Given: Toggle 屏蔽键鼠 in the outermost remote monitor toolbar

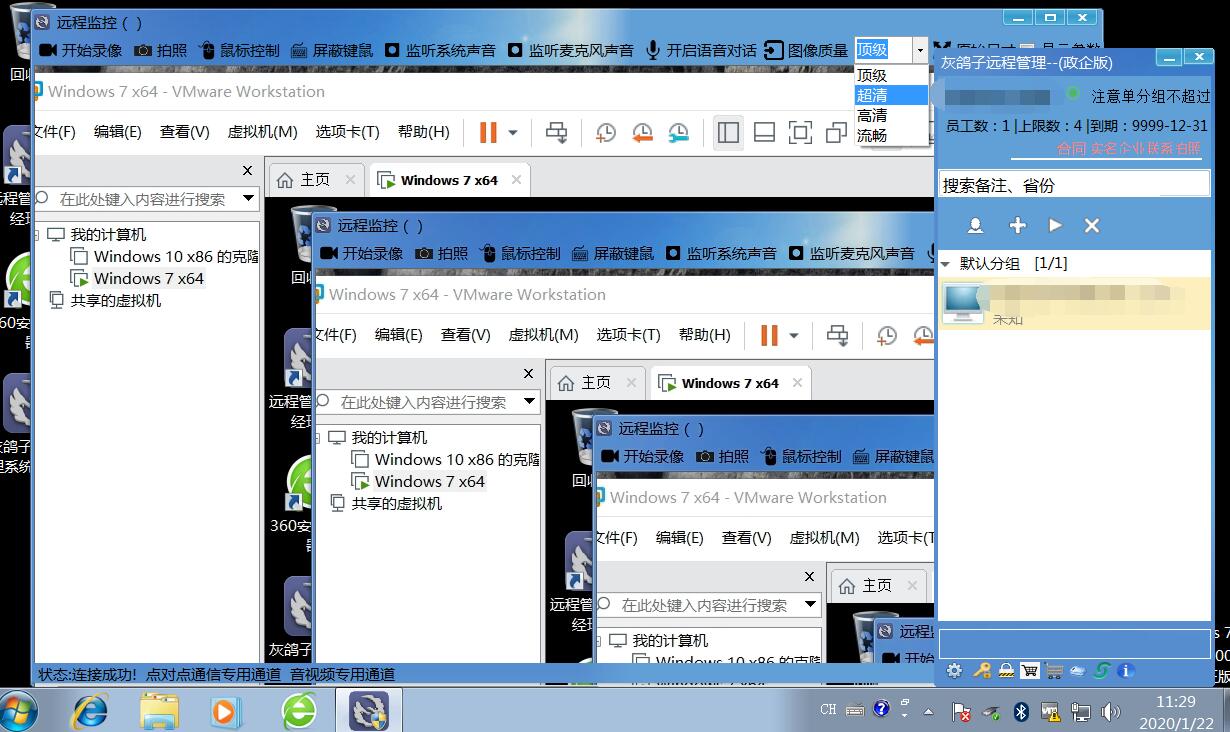Looking at the screenshot, I should (332, 50).
